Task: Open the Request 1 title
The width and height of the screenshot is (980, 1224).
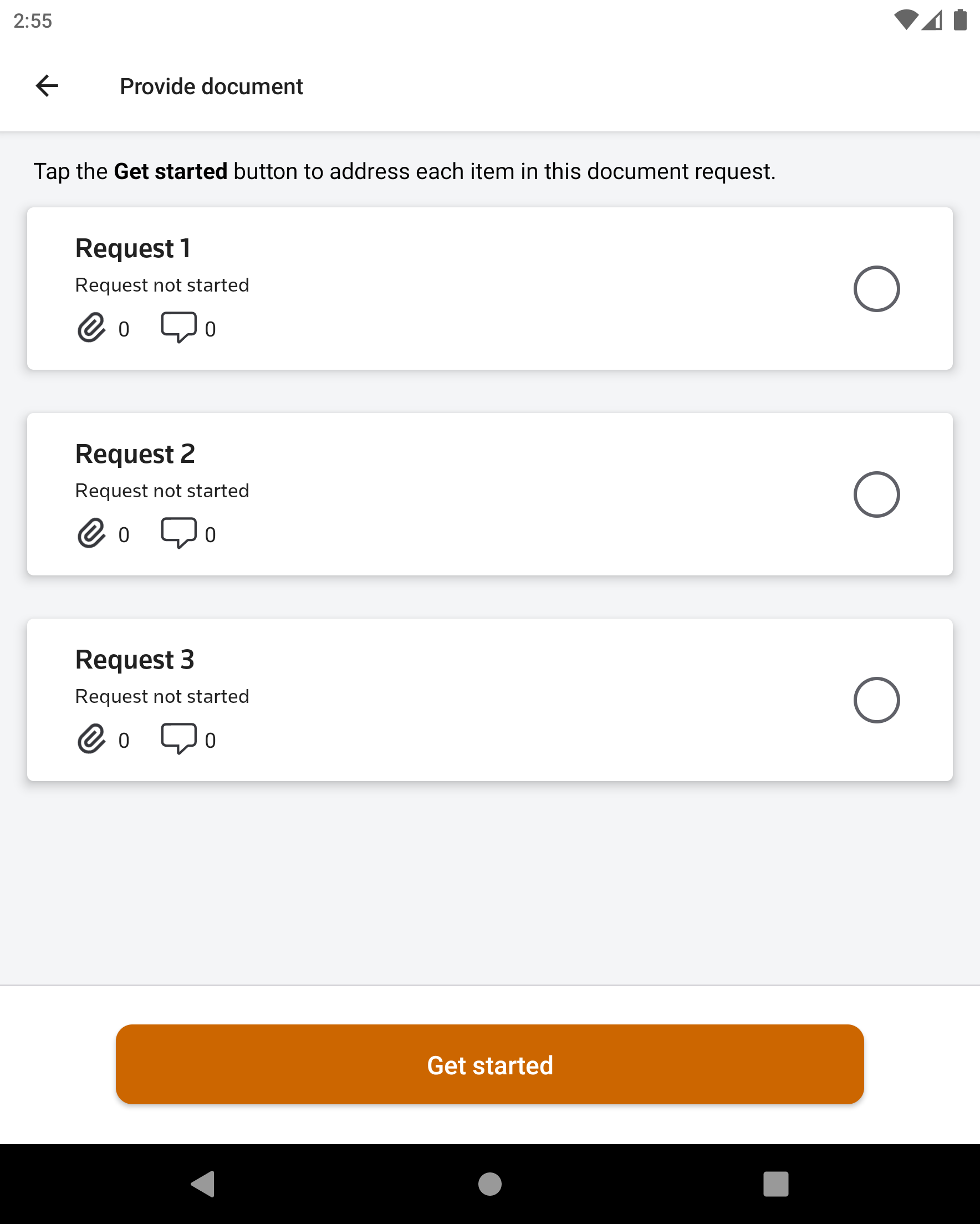Action: click(x=133, y=249)
